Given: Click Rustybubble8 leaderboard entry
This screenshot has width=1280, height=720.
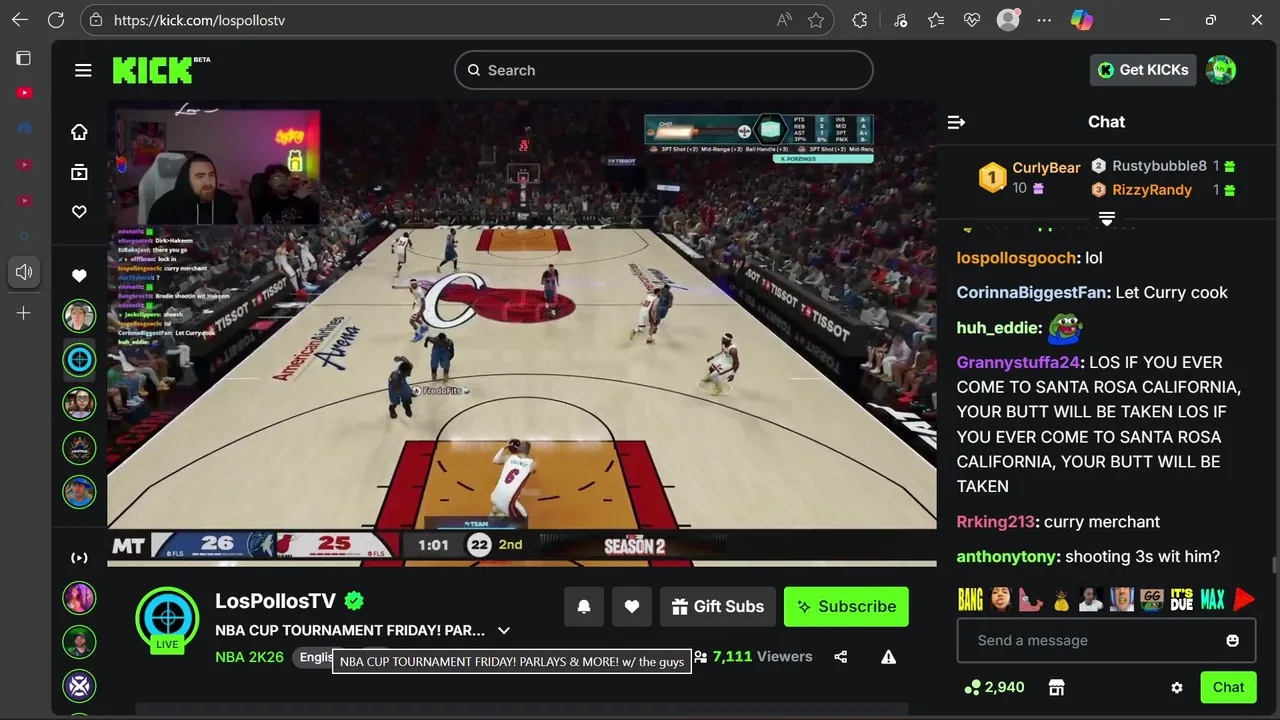Looking at the screenshot, I should tap(1163, 166).
